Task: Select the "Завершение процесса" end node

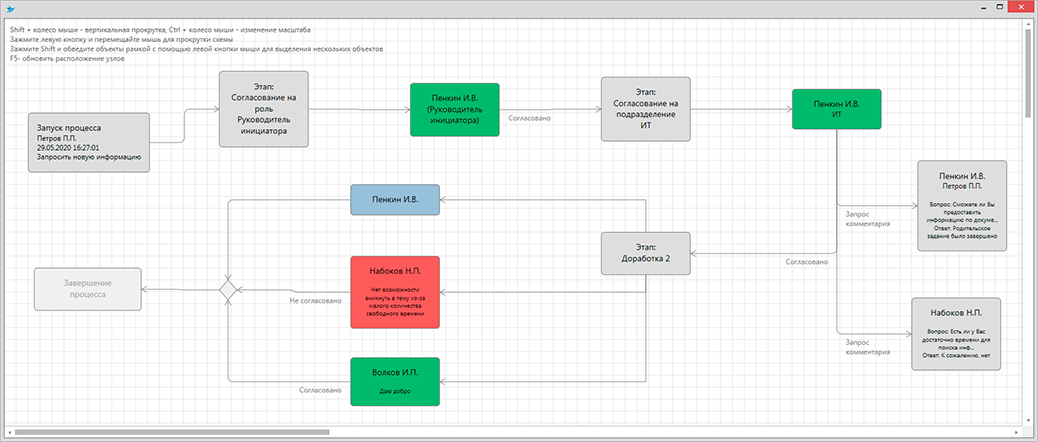Action: [x=87, y=288]
